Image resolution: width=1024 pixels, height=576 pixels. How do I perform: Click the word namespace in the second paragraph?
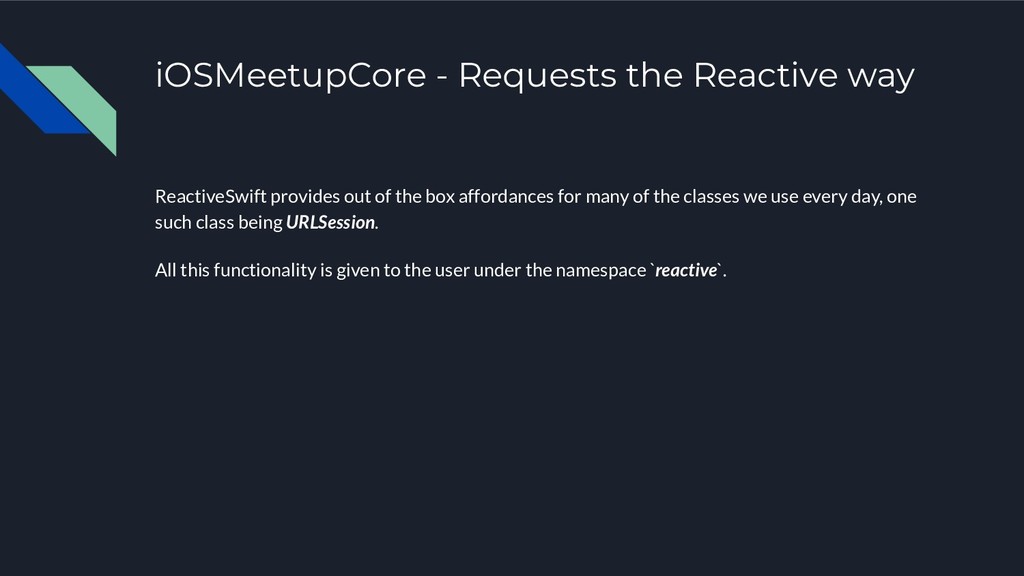click(601, 270)
